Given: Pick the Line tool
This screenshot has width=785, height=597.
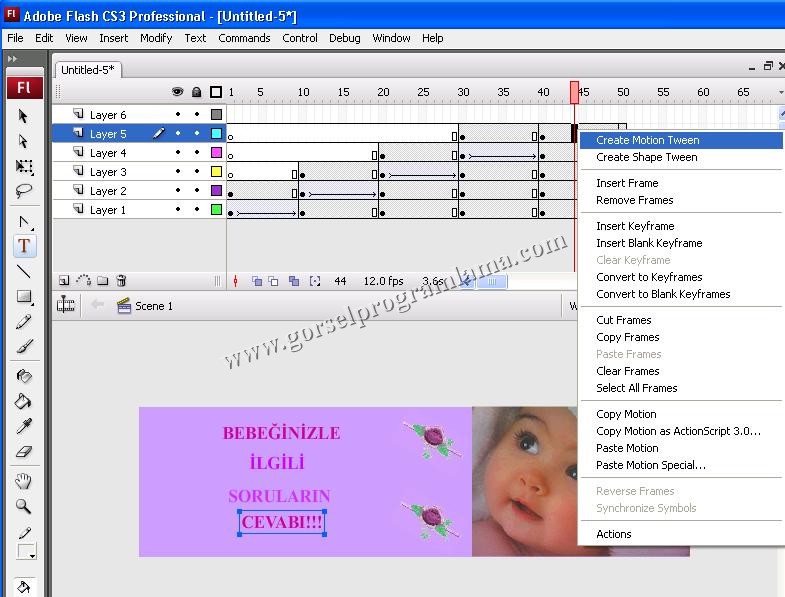Looking at the screenshot, I should point(24,271).
